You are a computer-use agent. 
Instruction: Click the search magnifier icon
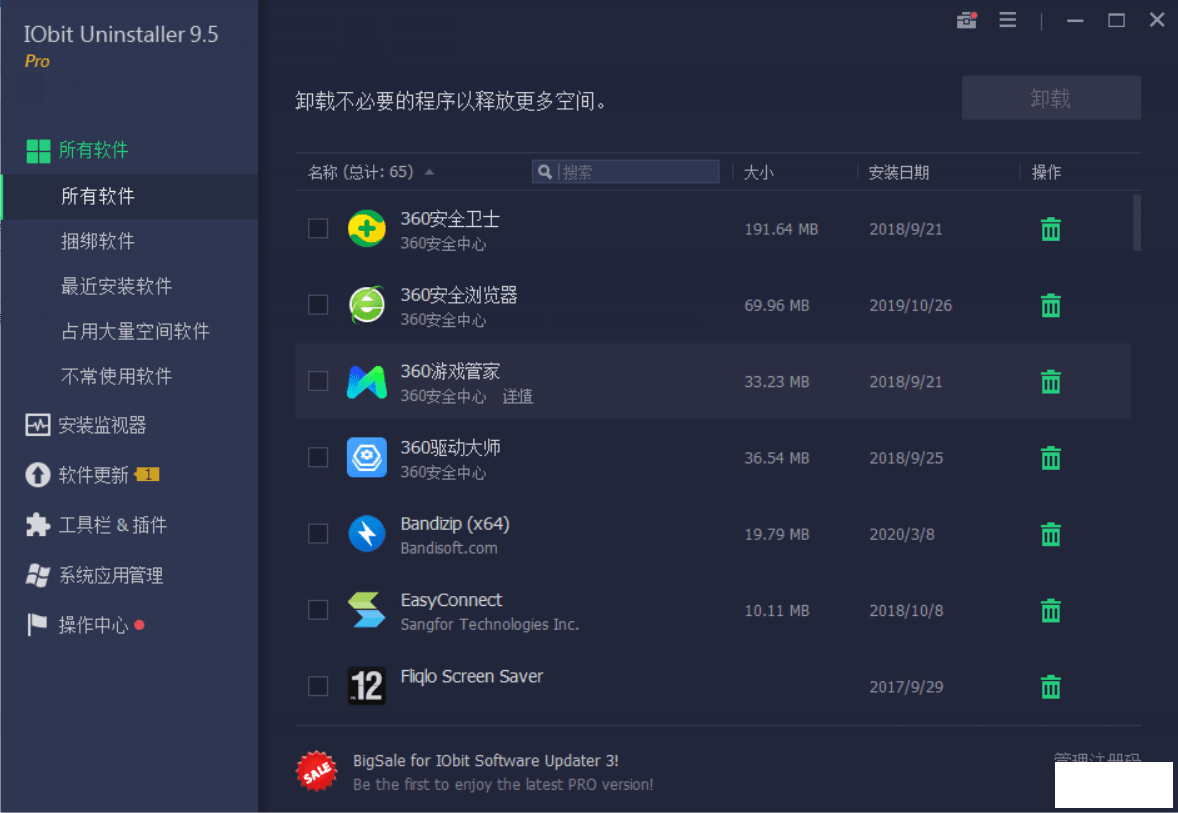coord(545,172)
